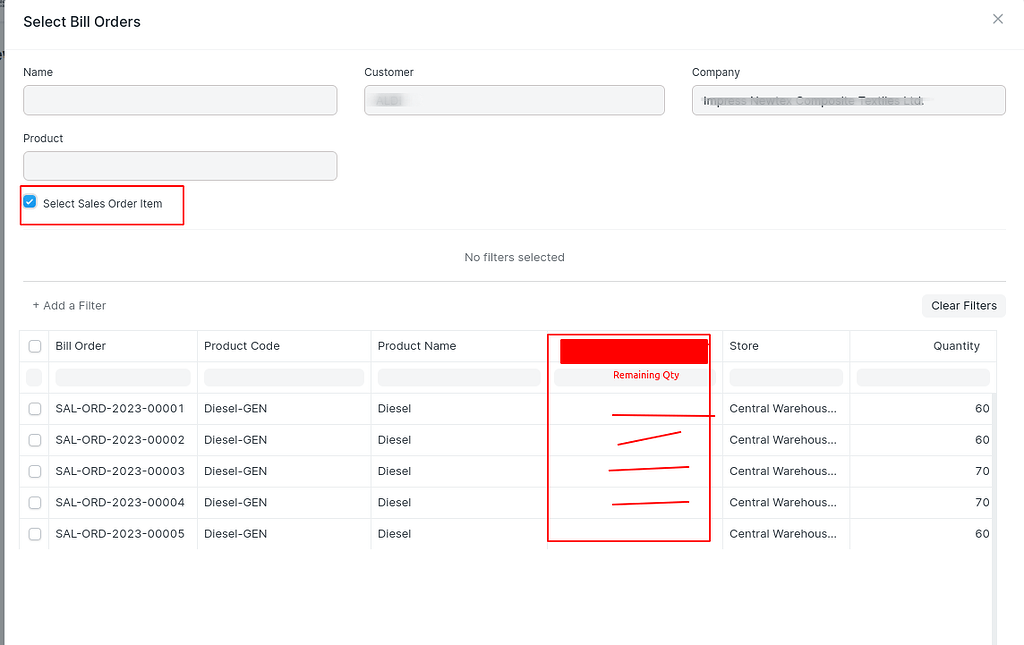Select the SAL-ORD-2023-00002 bill order row
Image resolution: width=1024 pixels, height=645 pixels.
(x=35, y=439)
